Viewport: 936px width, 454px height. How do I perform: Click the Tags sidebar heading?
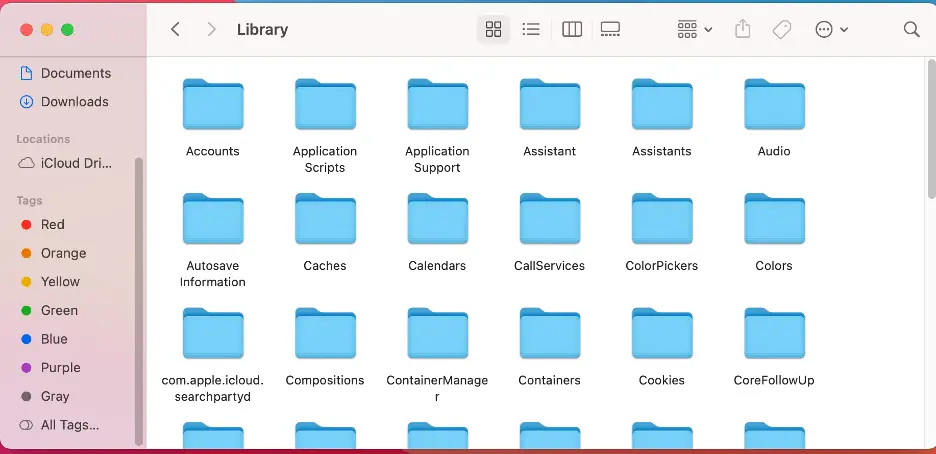[x=29, y=200]
